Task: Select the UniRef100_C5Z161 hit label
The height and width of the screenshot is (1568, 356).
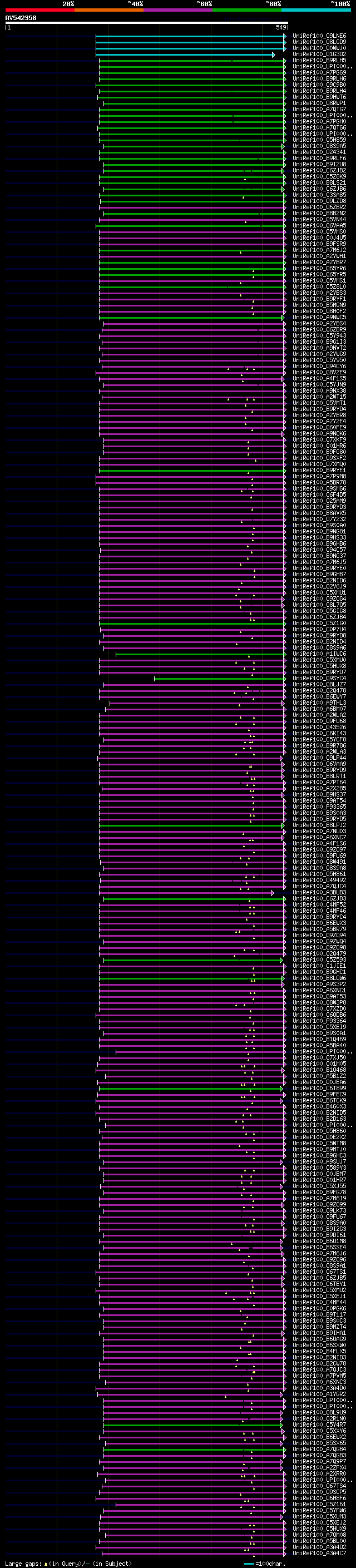Action: coord(319,1504)
